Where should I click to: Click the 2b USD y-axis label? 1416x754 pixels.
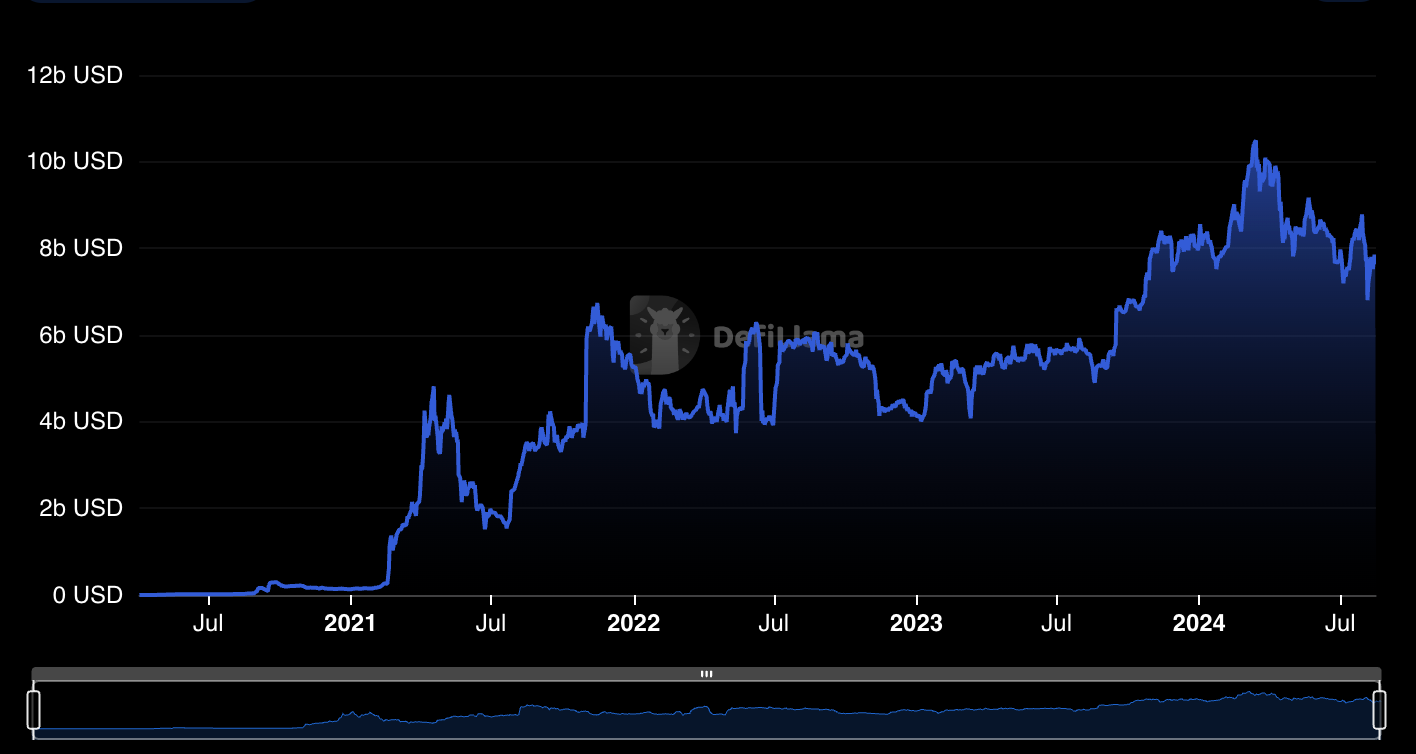click(78, 508)
